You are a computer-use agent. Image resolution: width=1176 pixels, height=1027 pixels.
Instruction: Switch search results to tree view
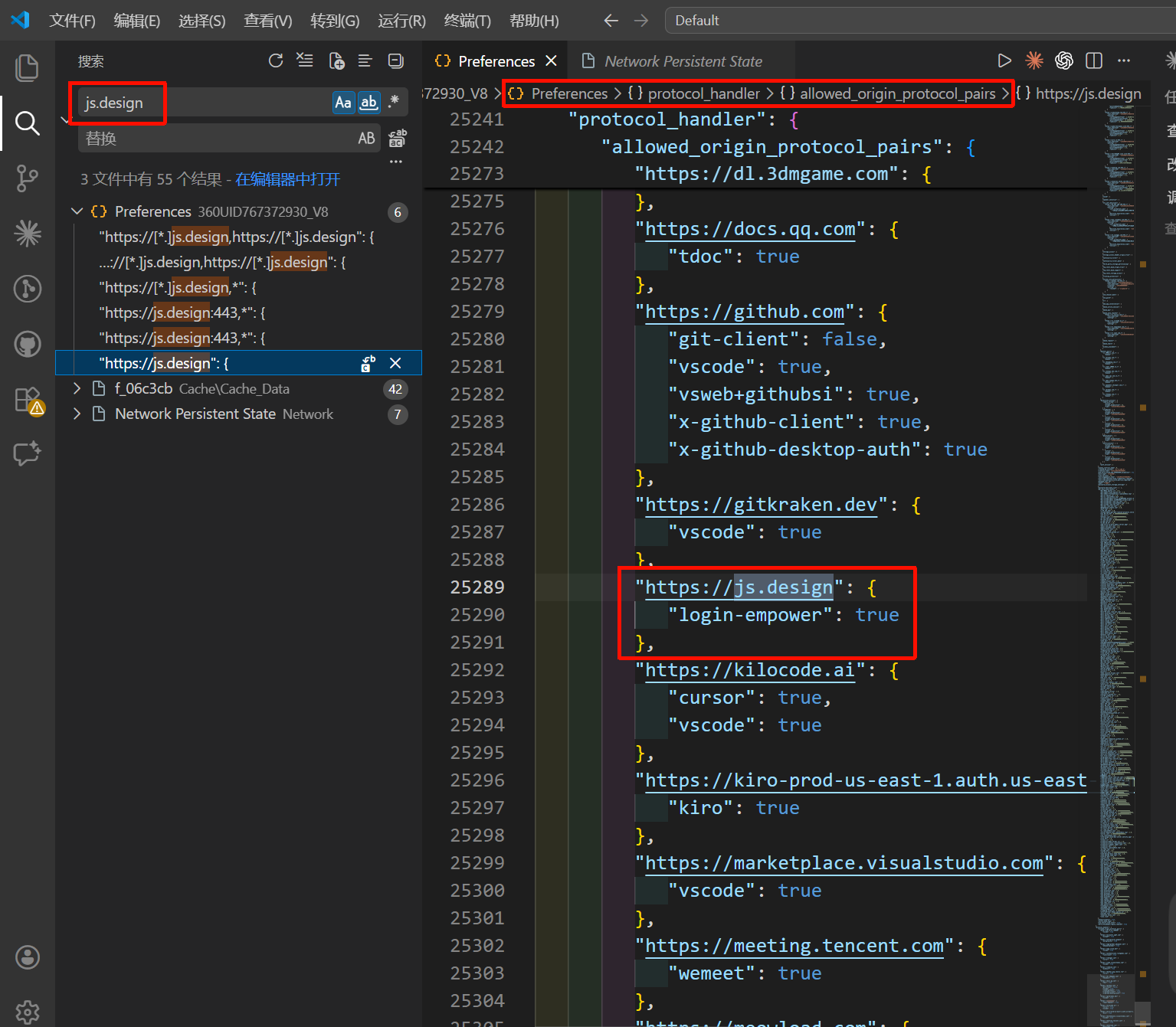click(365, 61)
